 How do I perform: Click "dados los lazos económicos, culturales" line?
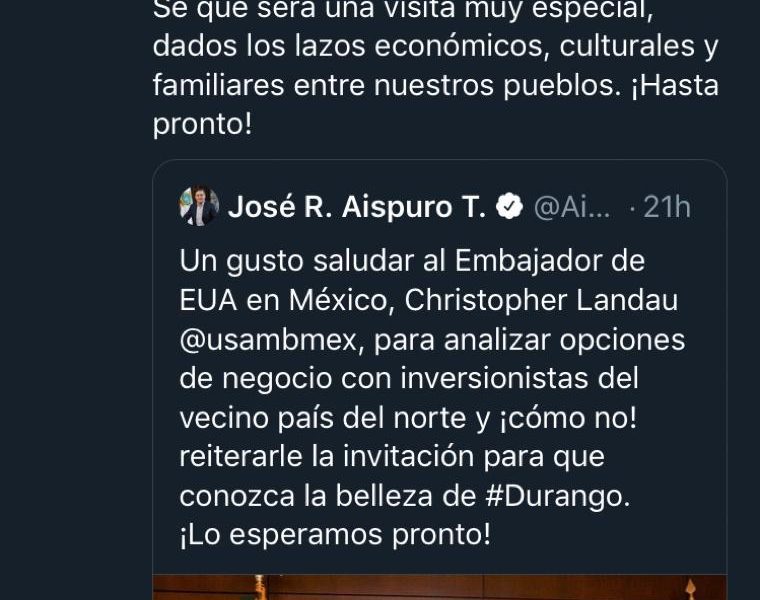pyautogui.click(x=424, y=47)
